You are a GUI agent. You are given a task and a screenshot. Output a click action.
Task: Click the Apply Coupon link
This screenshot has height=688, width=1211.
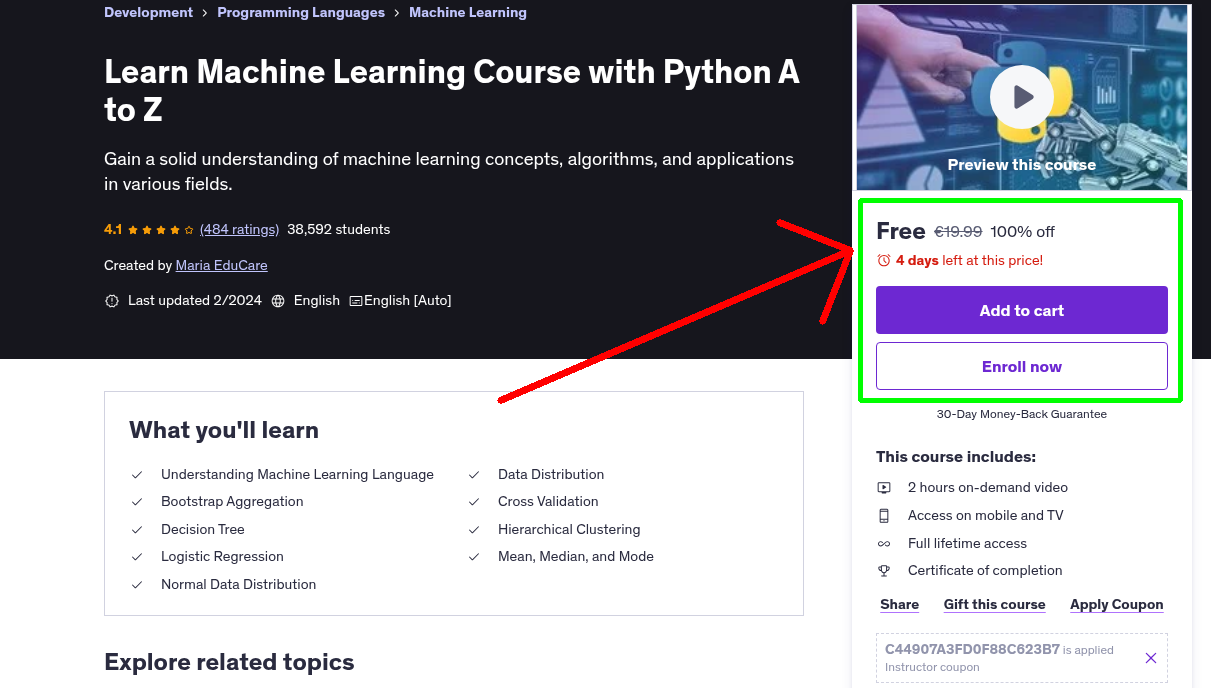click(x=1116, y=604)
